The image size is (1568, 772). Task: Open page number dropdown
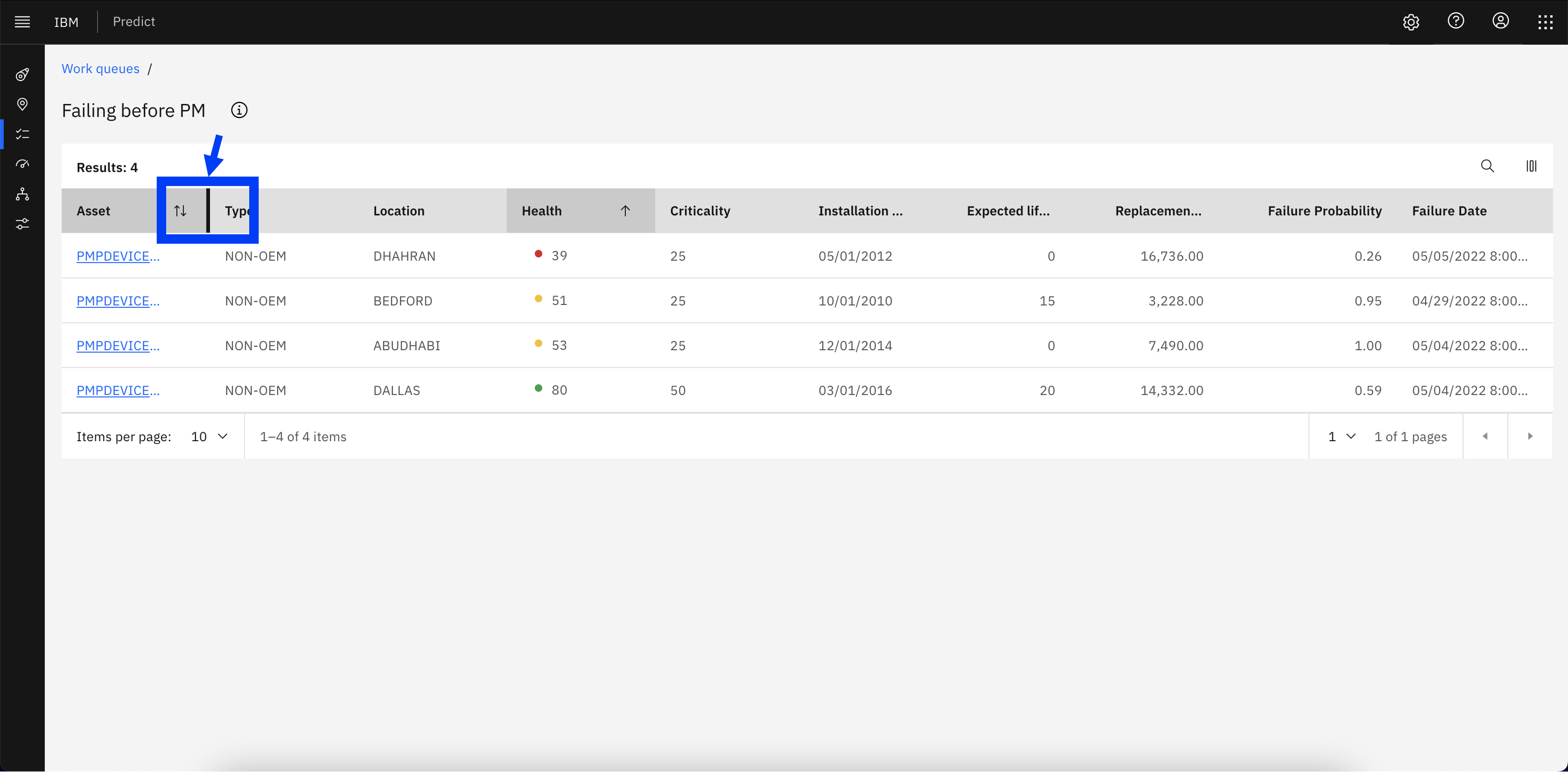tap(1342, 437)
